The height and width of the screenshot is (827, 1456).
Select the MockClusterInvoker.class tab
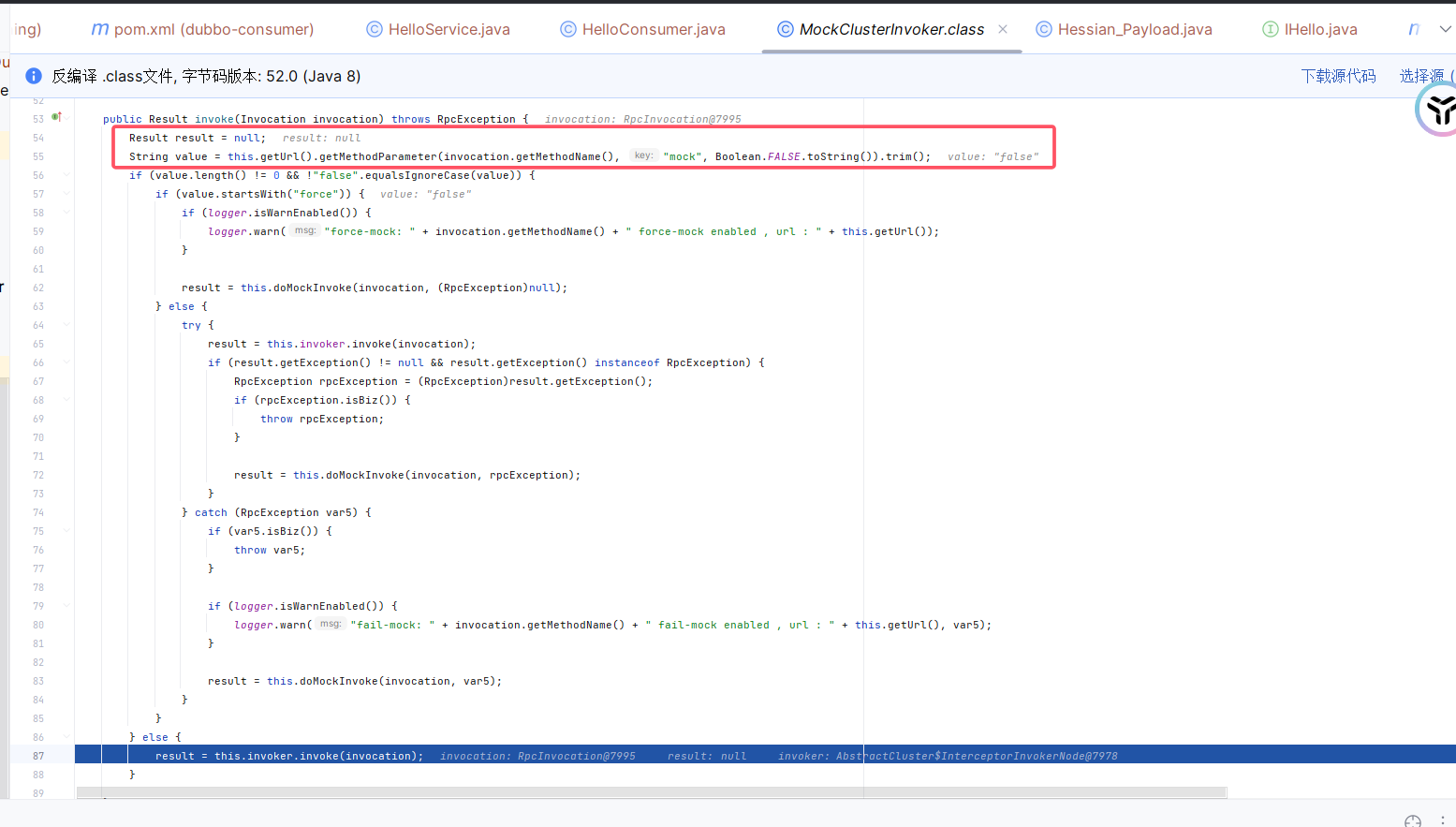point(881,29)
